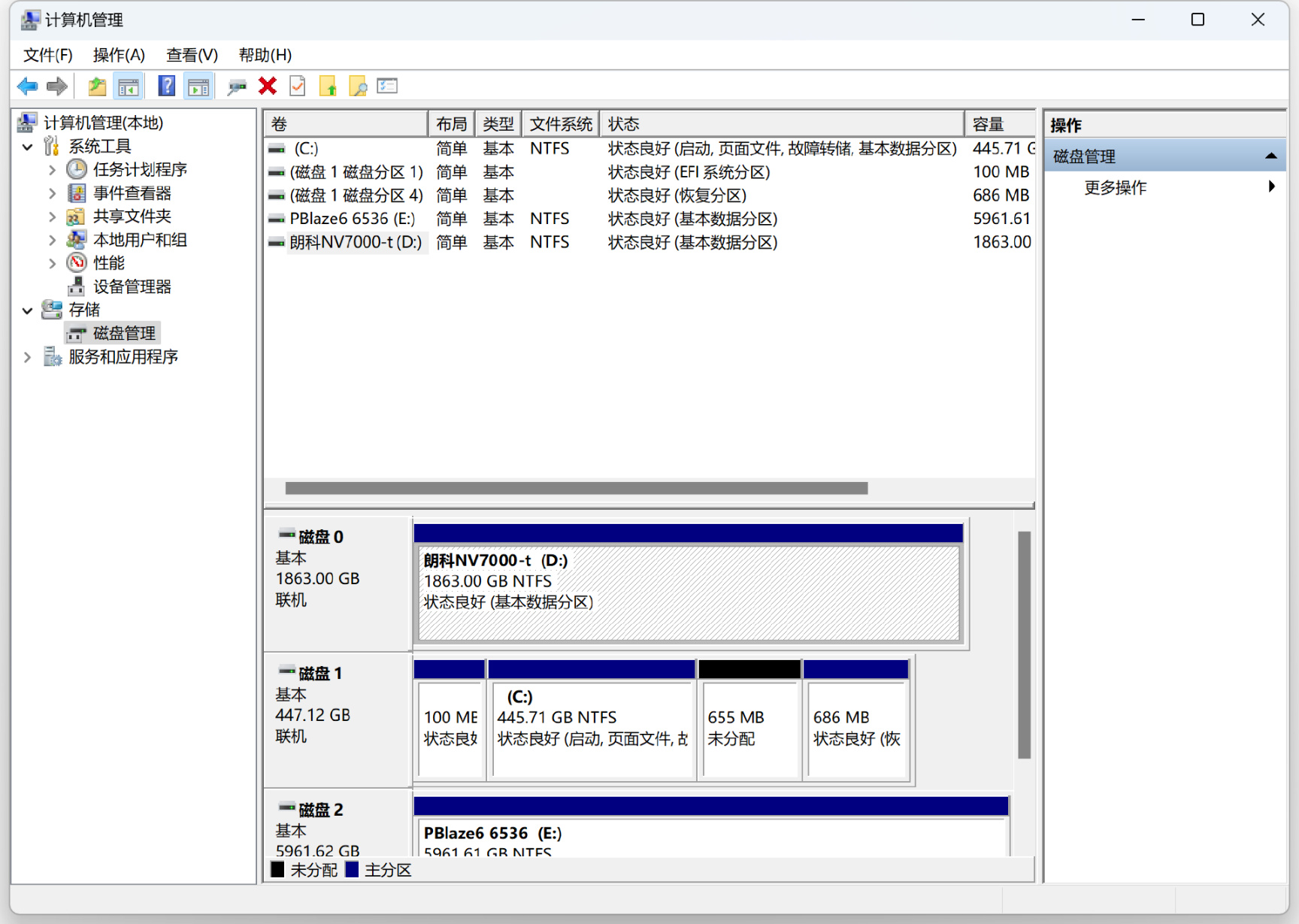
Task: Sort by the 类型 column header
Action: (x=498, y=124)
